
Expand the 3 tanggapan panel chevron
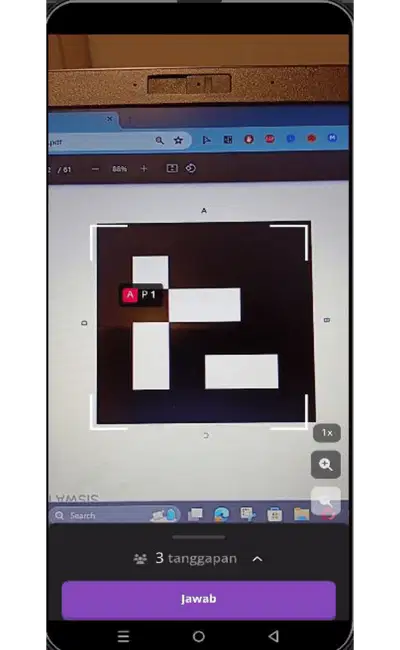(257, 559)
